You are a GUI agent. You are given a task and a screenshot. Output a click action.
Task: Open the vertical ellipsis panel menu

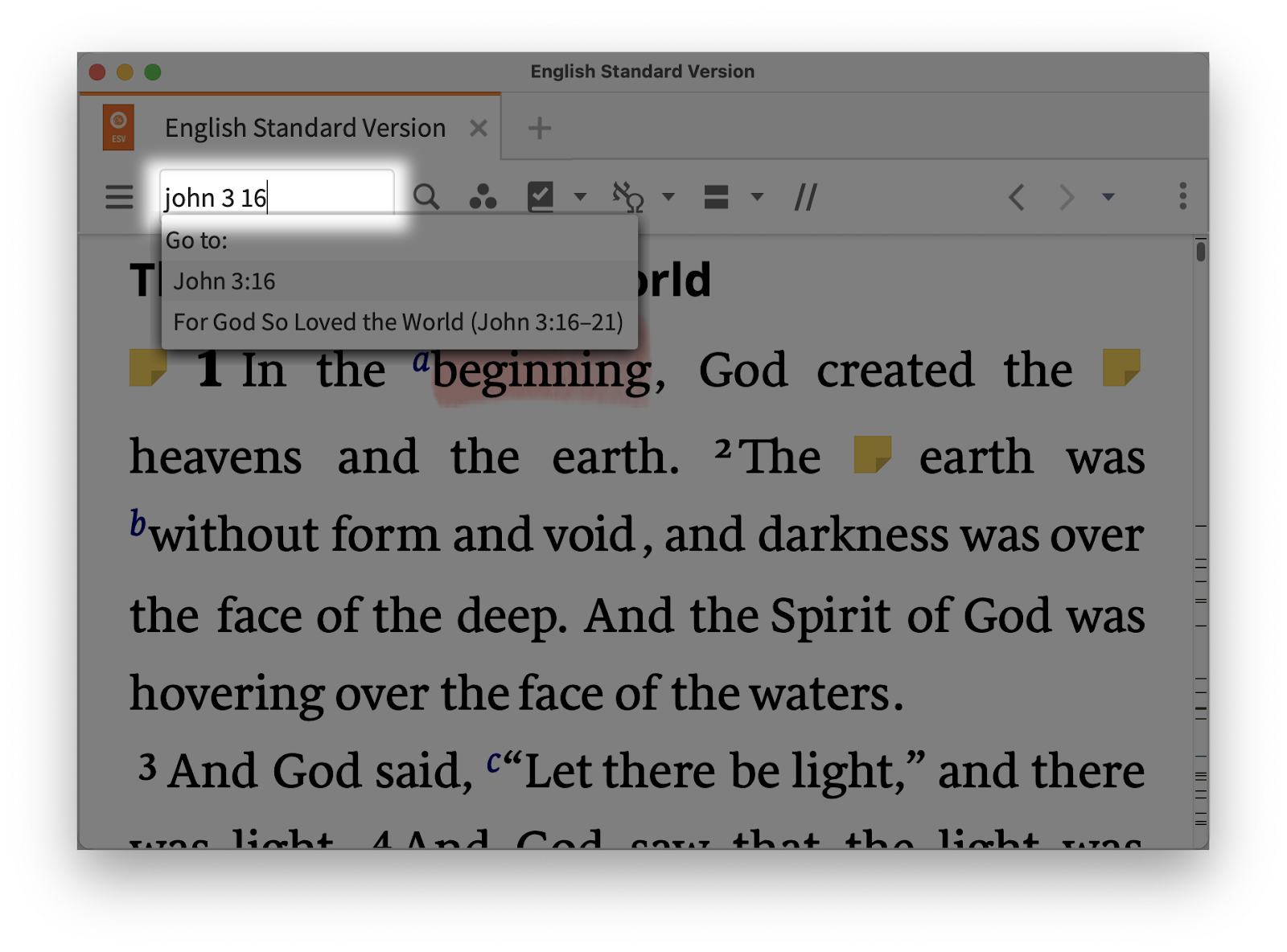(x=1182, y=197)
